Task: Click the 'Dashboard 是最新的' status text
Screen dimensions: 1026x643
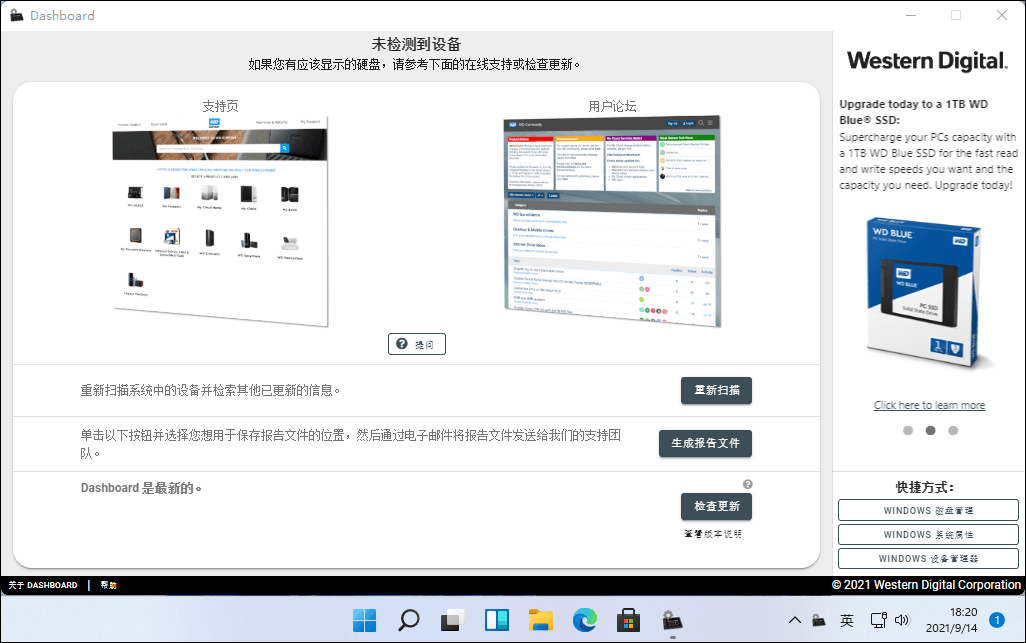Action: tap(141, 488)
